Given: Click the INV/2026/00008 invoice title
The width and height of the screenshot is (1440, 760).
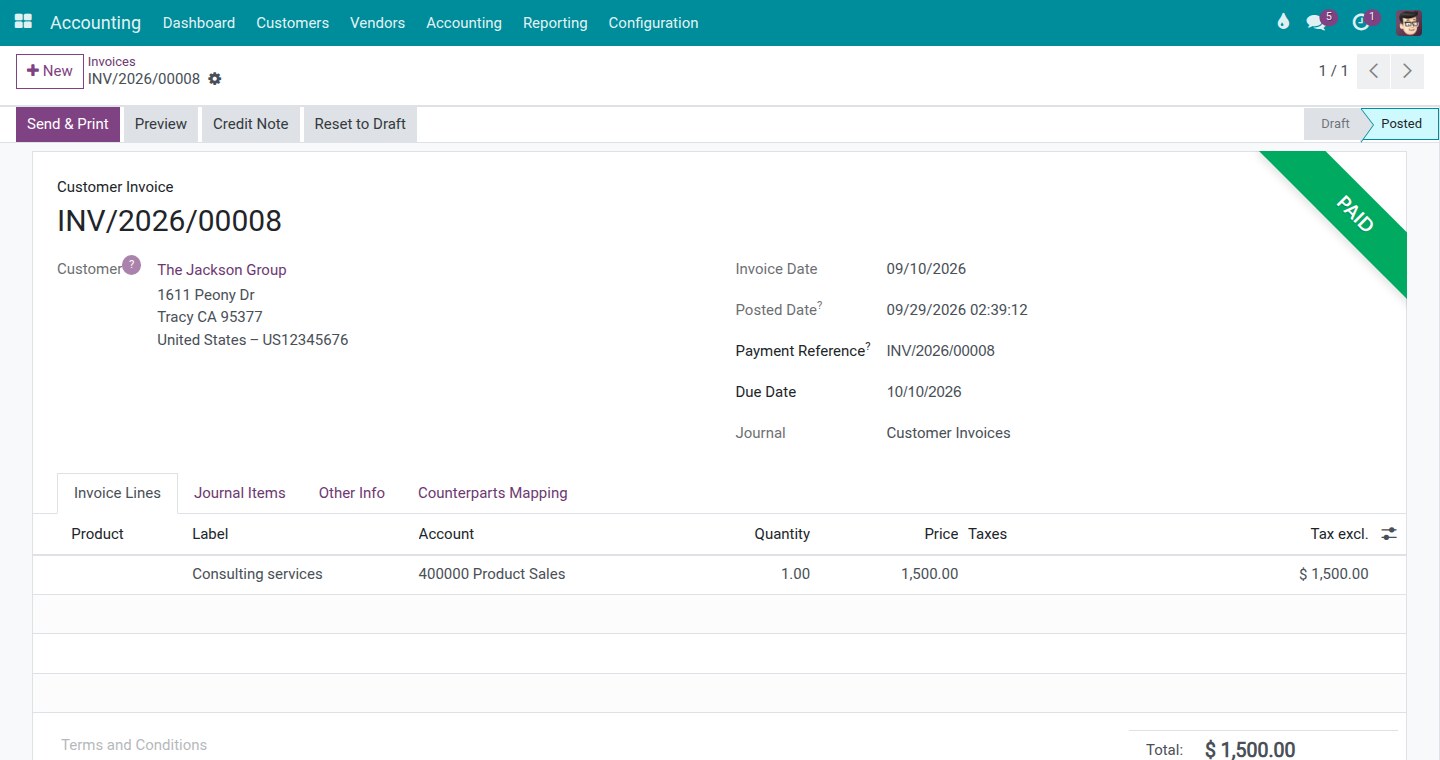Looking at the screenshot, I should [169, 221].
